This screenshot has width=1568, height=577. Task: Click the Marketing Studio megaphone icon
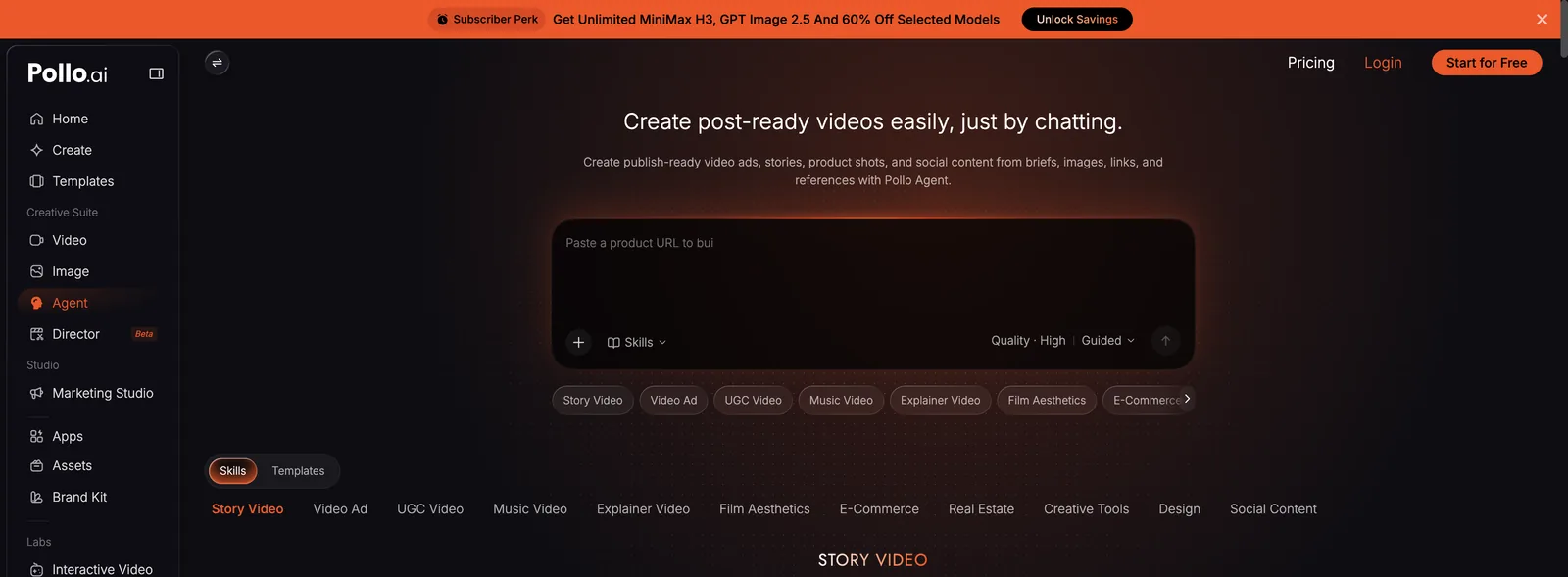coord(36,393)
